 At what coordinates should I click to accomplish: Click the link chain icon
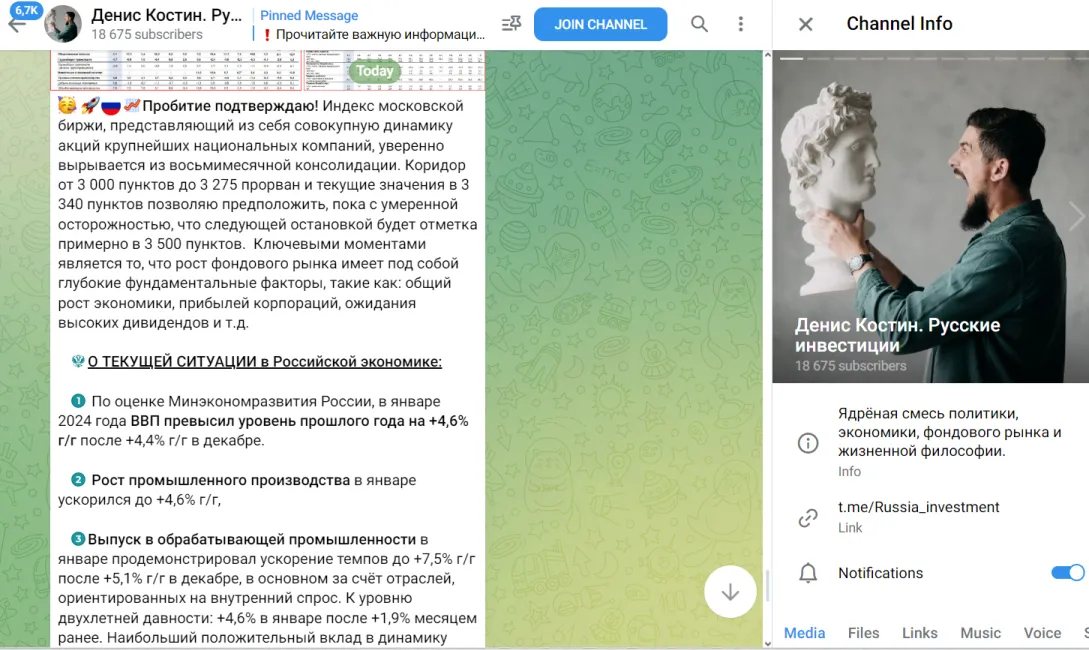(808, 517)
